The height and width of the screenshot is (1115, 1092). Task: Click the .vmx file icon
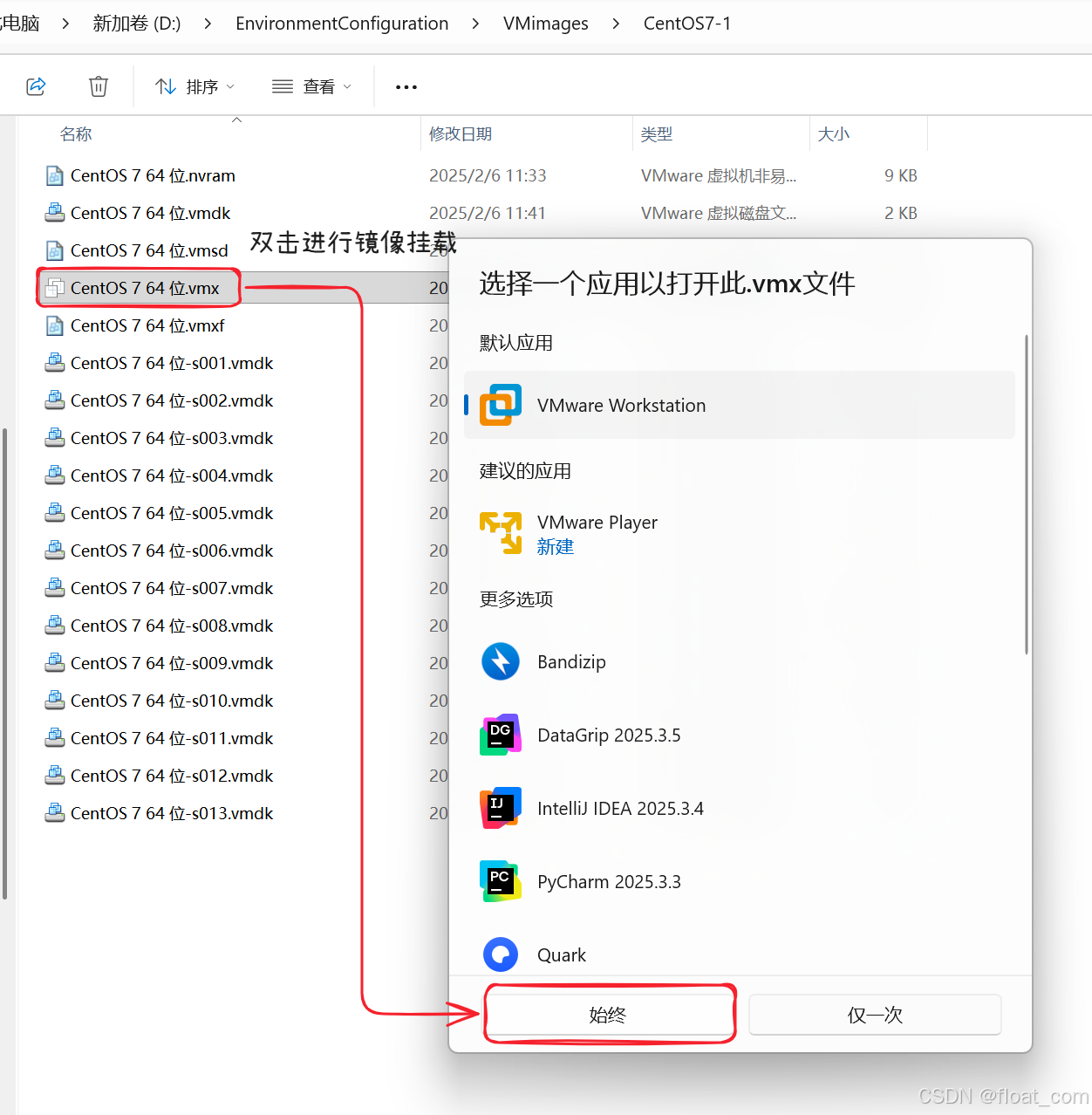(x=55, y=288)
